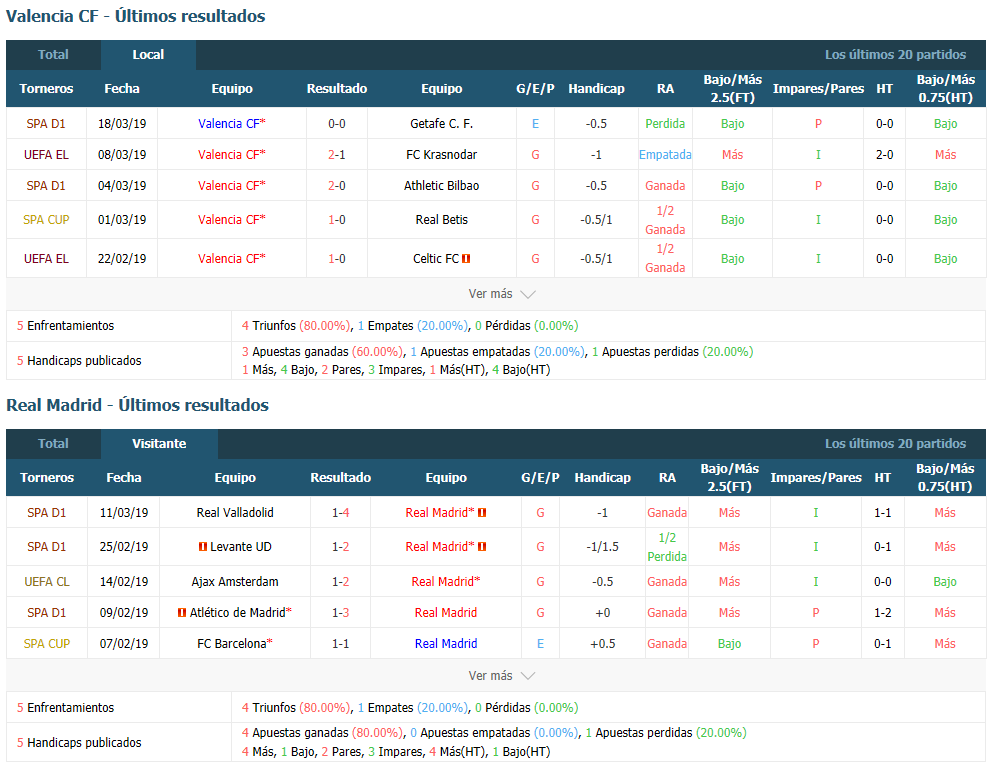Click Real Madrid in Ajax Amsterdam row
This screenshot has width=993, height=767.
(x=446, y=581)
